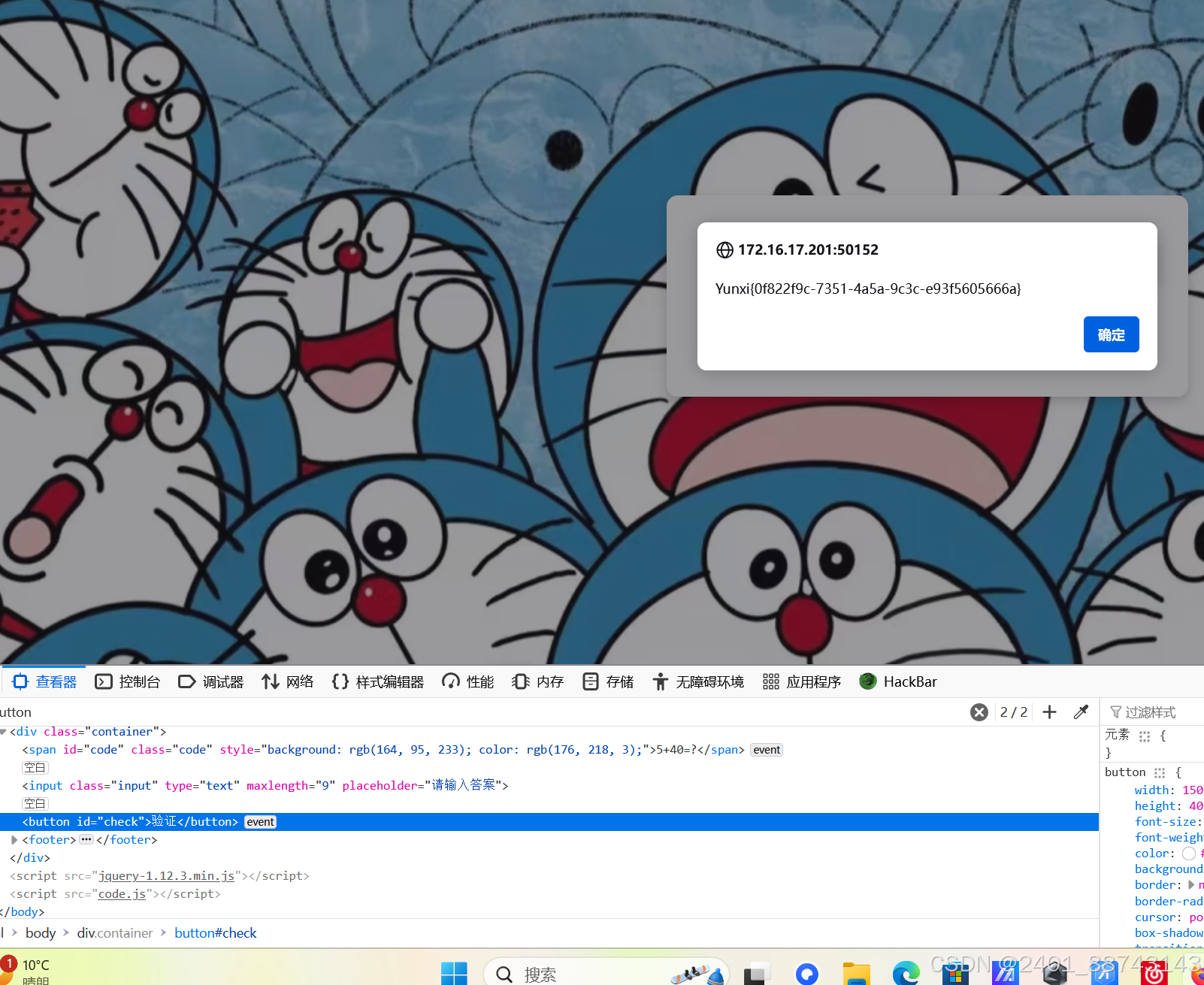Screen dimensions: 1204x985
Task: Click the border-radius property in the button rule
Action: pos(1169,901)
